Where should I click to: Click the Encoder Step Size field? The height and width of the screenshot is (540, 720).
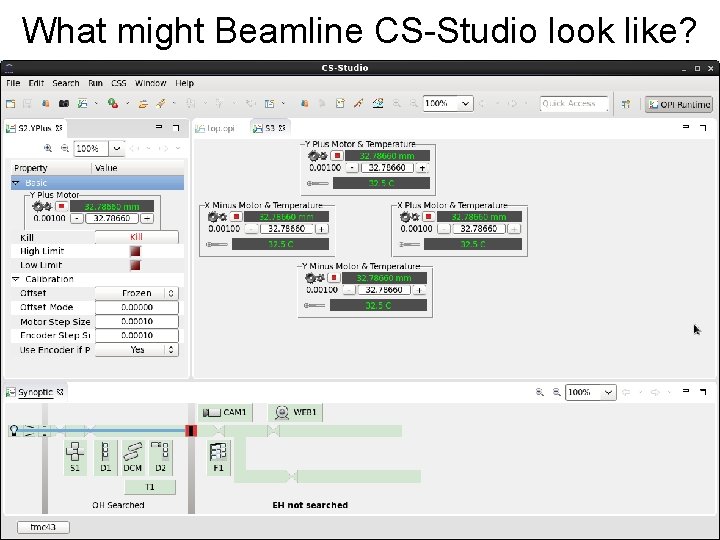[x=136, y=335]
